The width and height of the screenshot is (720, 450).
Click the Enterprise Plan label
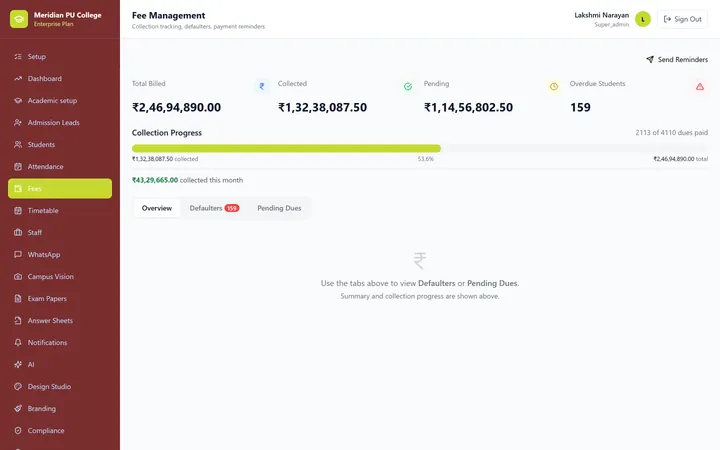(53, 24)
